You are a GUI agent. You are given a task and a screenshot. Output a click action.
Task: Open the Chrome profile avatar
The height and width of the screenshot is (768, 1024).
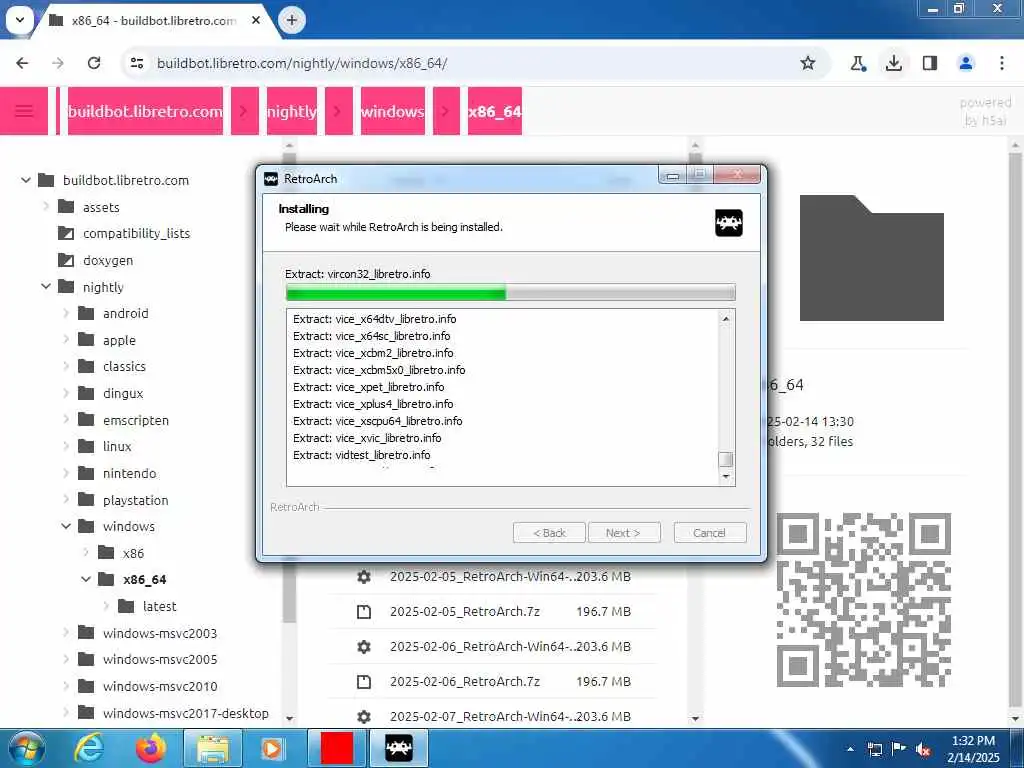[966, 63]
